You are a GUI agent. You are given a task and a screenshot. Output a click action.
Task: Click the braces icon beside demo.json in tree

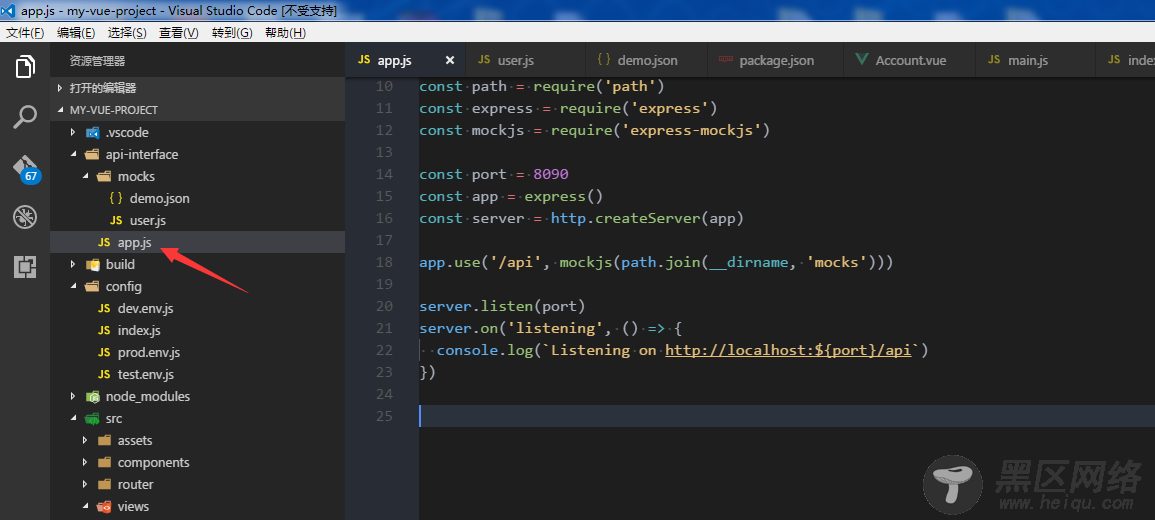[x=116, y=198]
